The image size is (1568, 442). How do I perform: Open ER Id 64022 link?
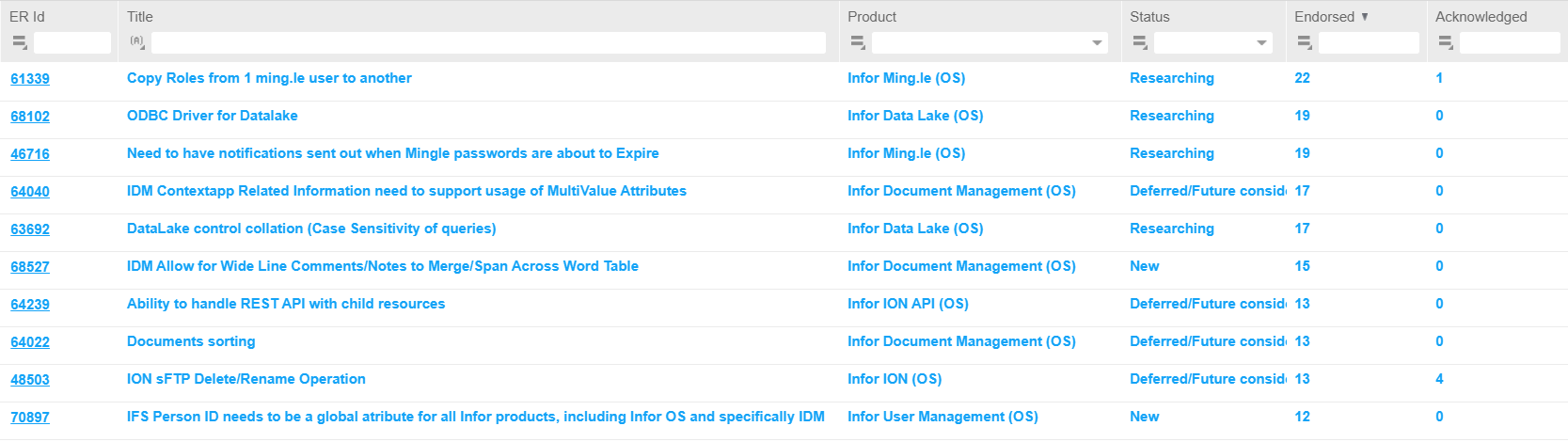[x=30, y=342]
